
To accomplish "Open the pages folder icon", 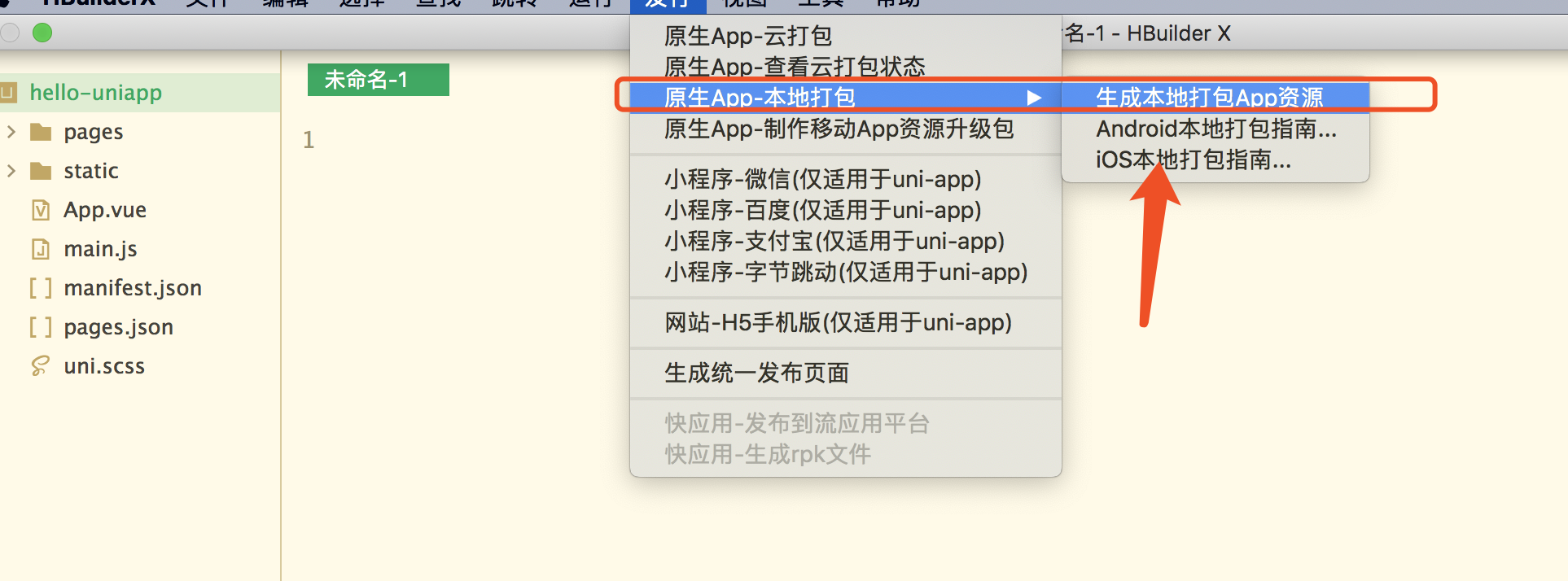I will click(x=41, y=132).
